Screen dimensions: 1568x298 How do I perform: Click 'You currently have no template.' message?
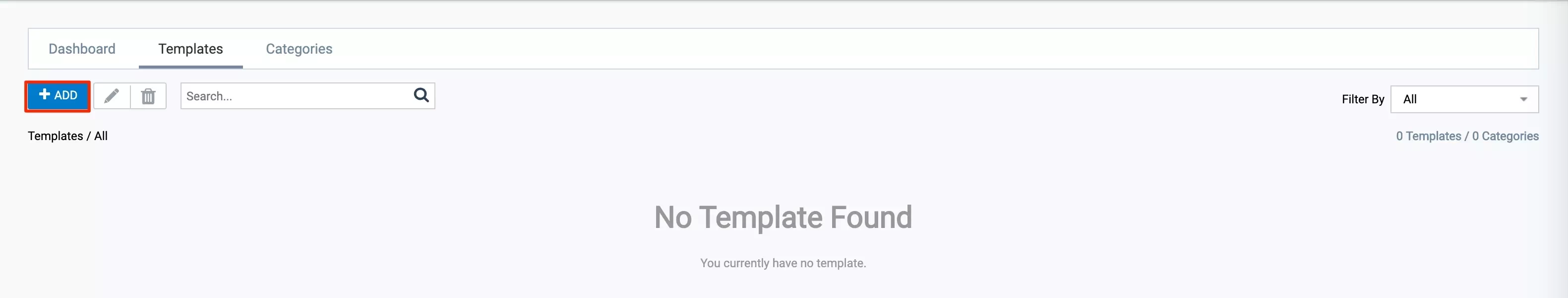click(x=783, y=263)
